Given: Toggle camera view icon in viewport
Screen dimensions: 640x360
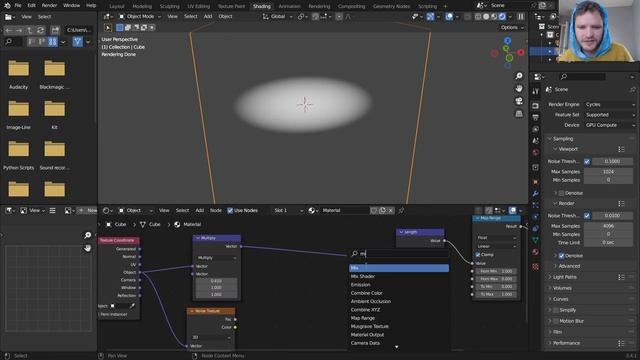Looking at the screenshot, I should [x=519, y=101].
